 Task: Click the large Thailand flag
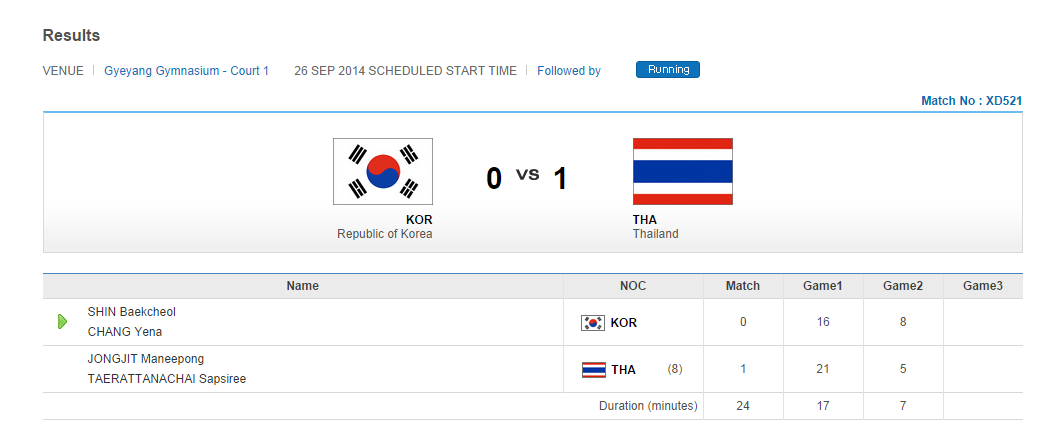click(x=682, y=171)
